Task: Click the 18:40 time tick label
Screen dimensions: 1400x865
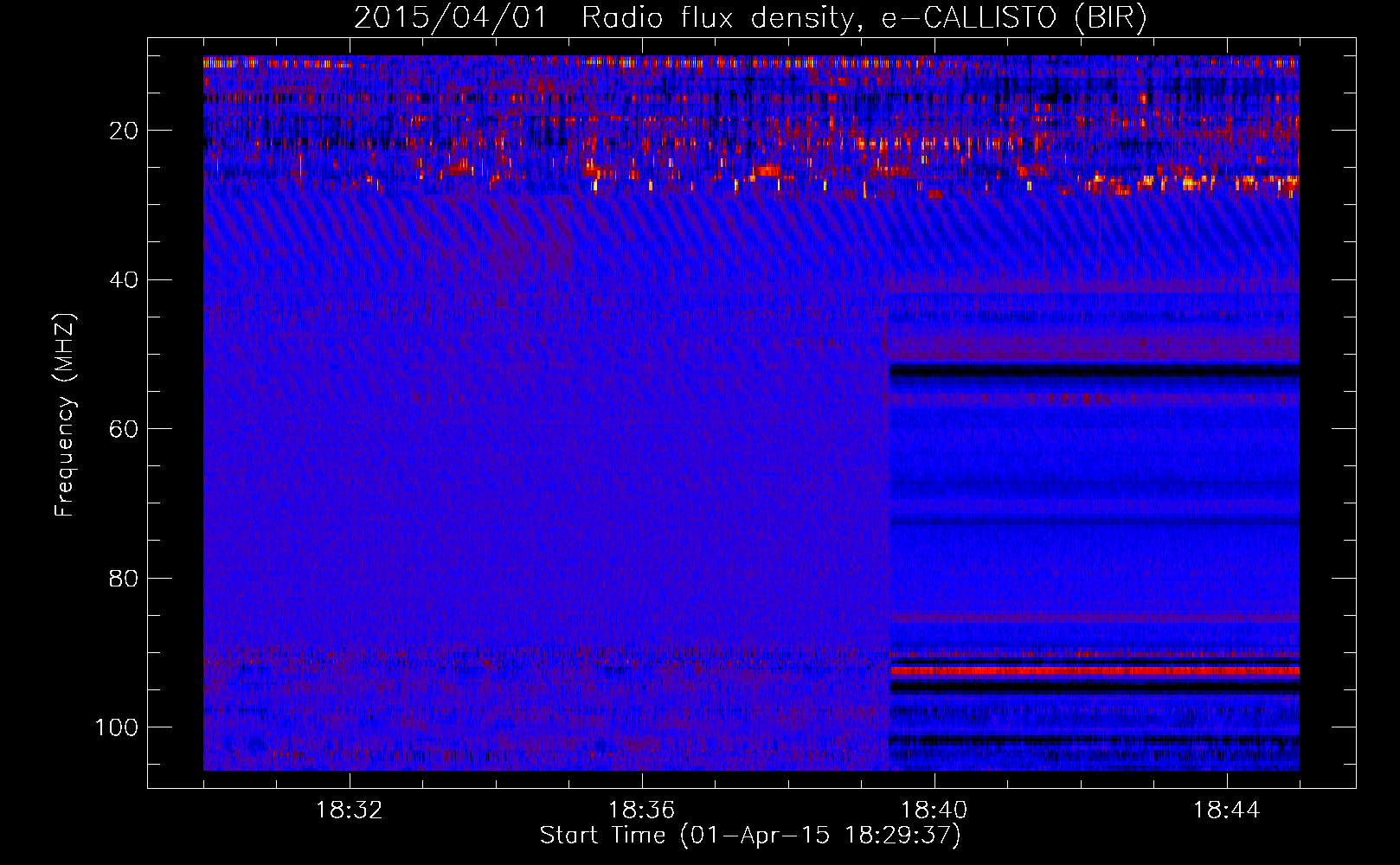Action: (x=934, y=811)
